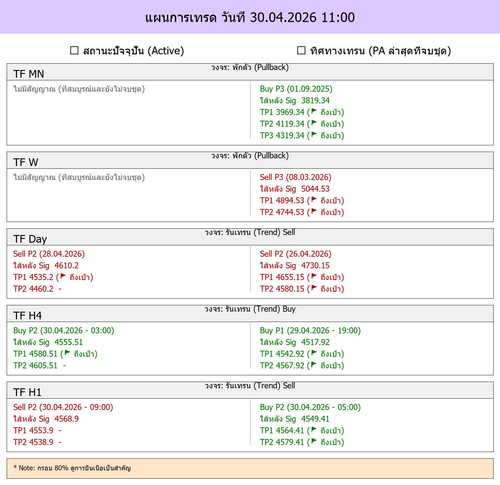This screenshot has height=485, width=500.
Task: Click green flag beside TP2 4579.41
Action: (314, 441)
